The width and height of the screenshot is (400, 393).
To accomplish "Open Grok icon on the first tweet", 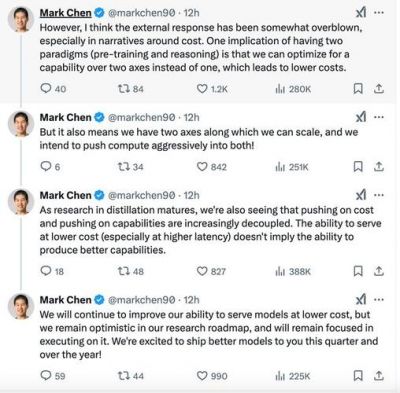I will [x=361, y=13].
